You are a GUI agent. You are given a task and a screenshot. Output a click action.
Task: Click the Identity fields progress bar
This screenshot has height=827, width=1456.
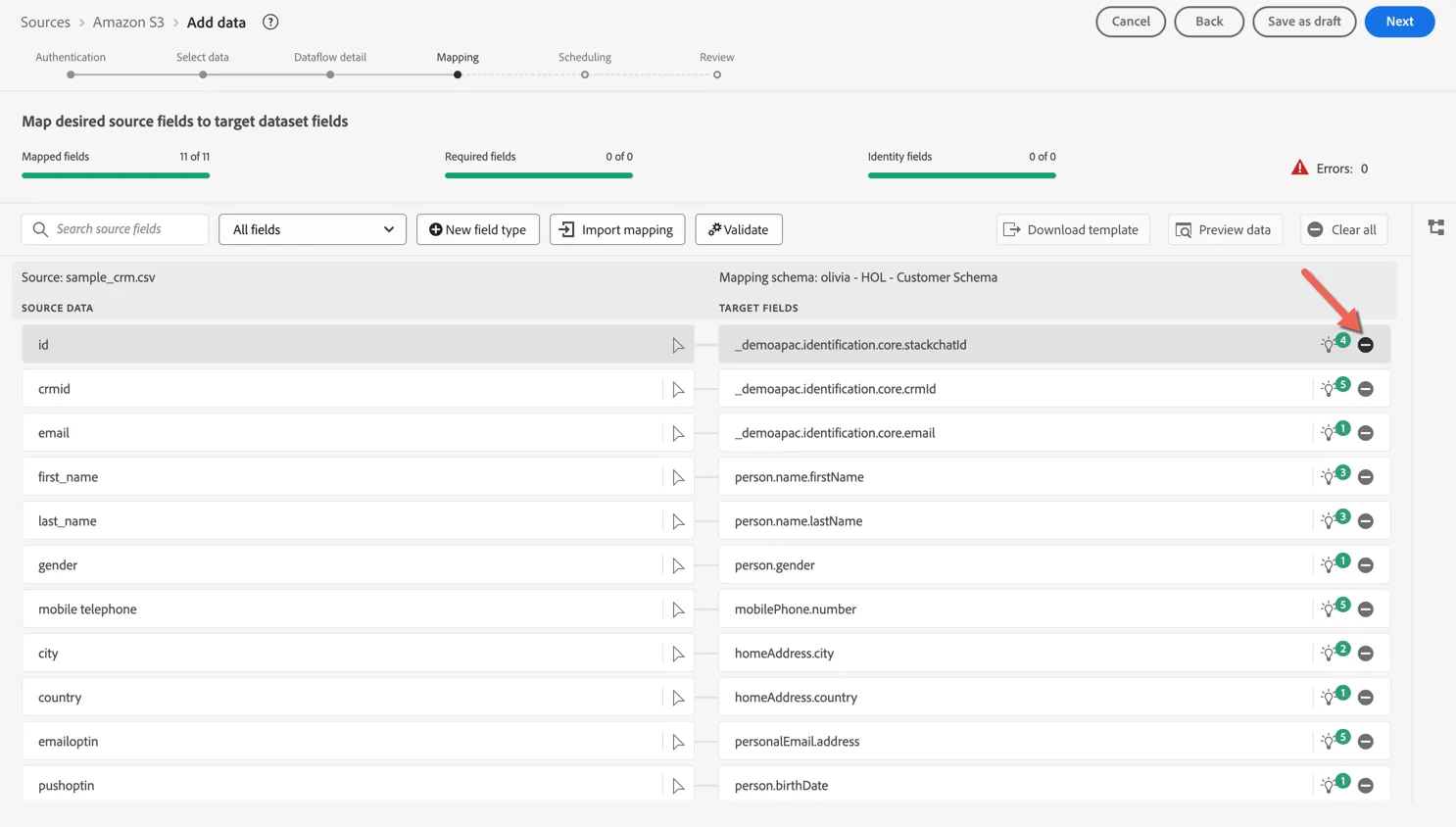click(x=961, y=175)
